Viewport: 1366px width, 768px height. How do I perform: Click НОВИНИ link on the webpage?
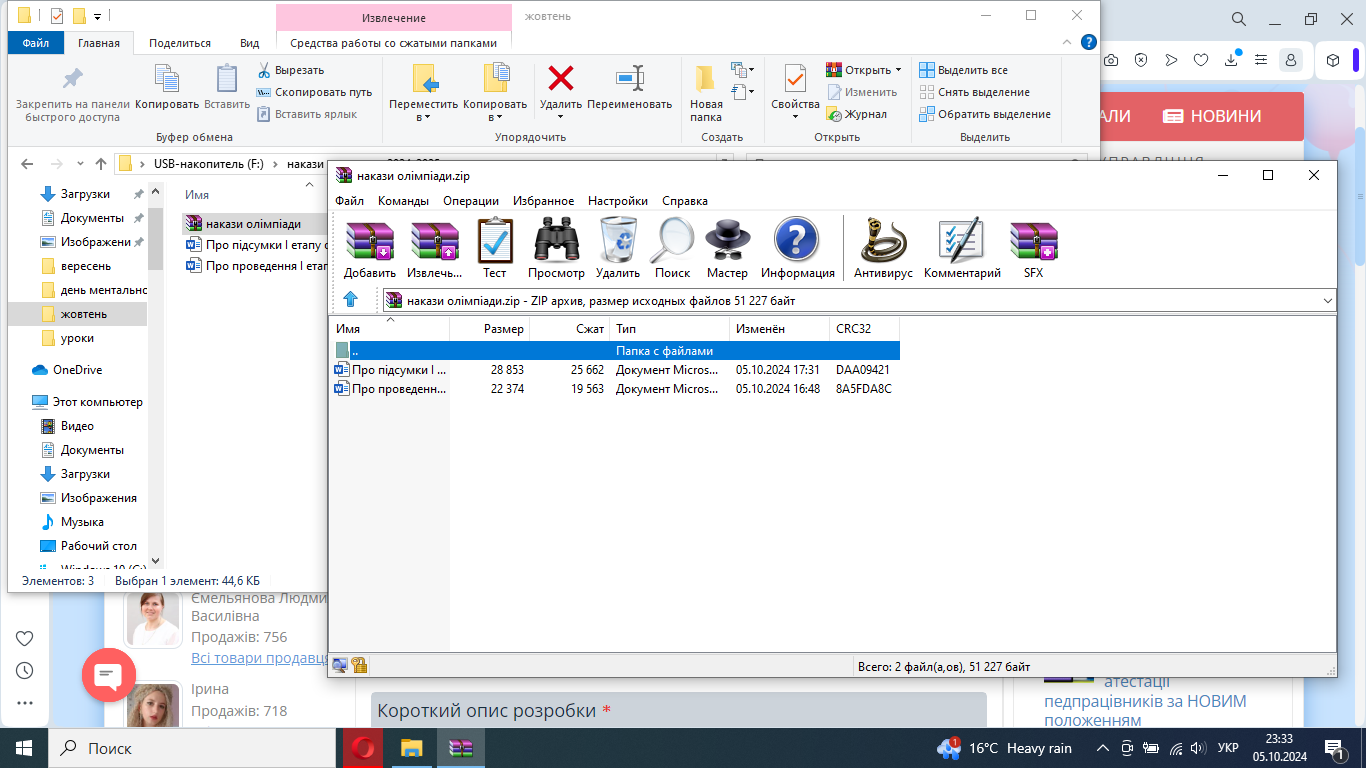pyautogui.click(x=1211, y=116)
